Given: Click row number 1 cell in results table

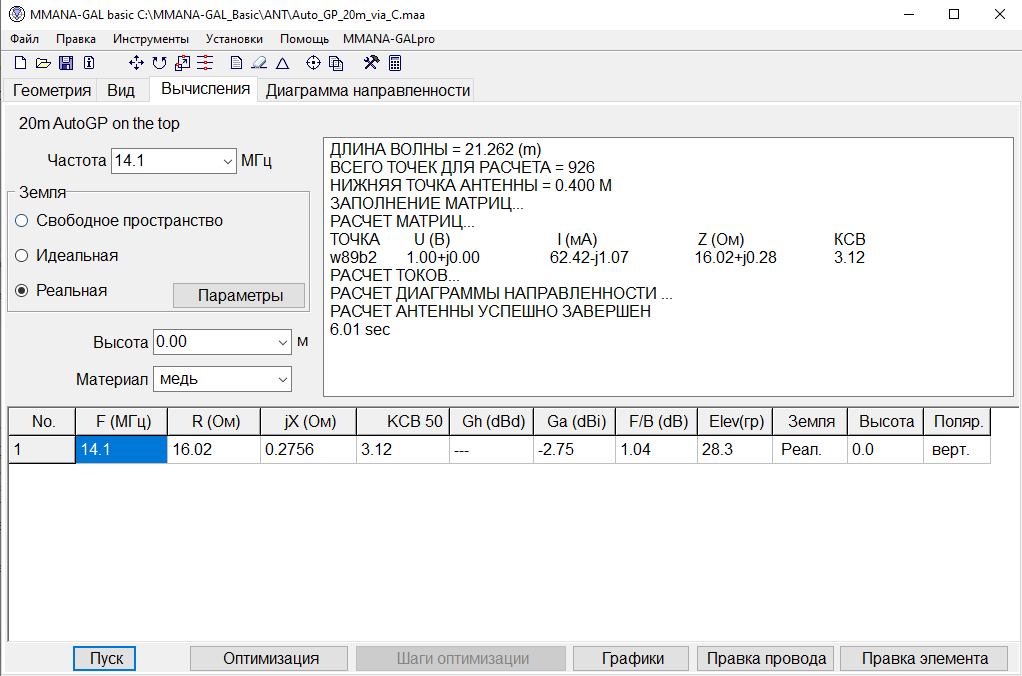Looking at the screenshot, I should coord(42,450).
